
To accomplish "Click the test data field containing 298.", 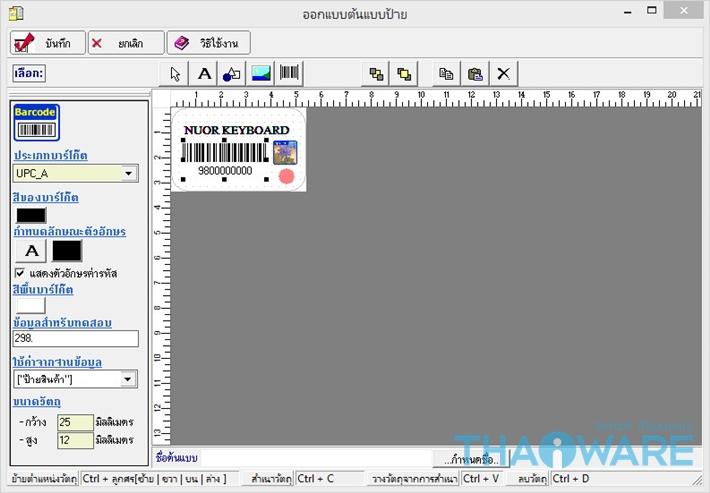I will coord(76,339).
